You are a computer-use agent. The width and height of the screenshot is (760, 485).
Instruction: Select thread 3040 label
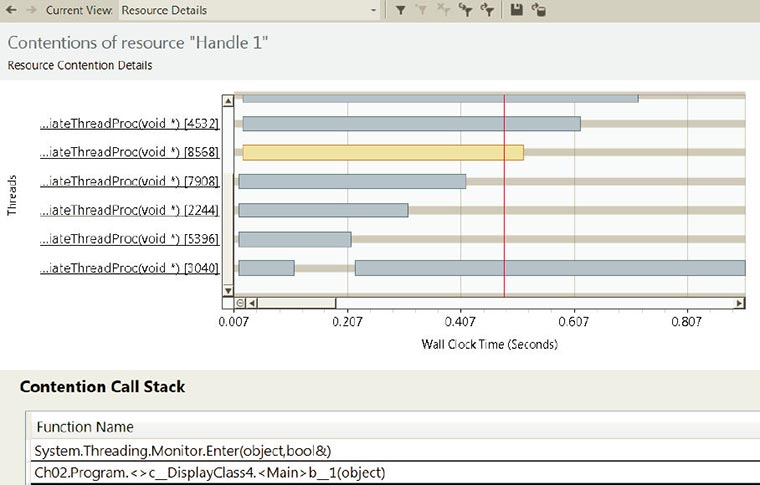coord(129,268)
